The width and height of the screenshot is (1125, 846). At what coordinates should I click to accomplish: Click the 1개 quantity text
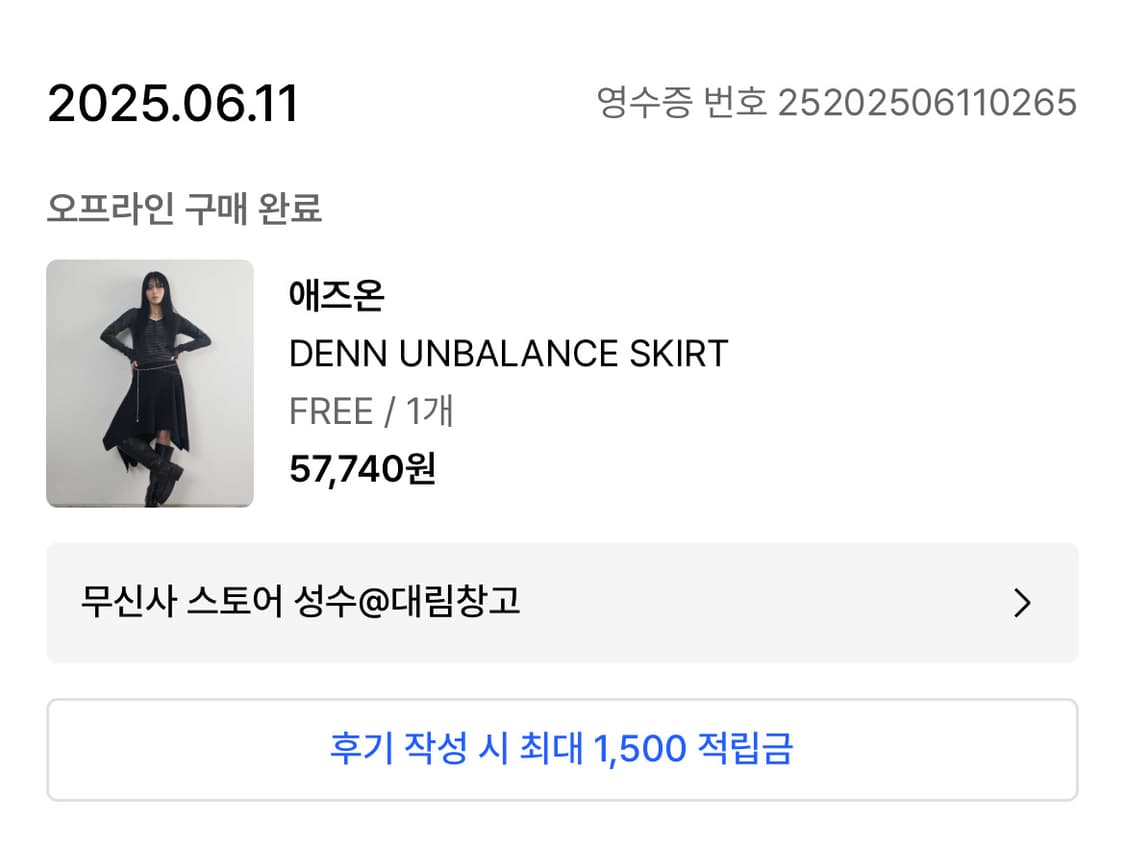[x=429, y=412]
